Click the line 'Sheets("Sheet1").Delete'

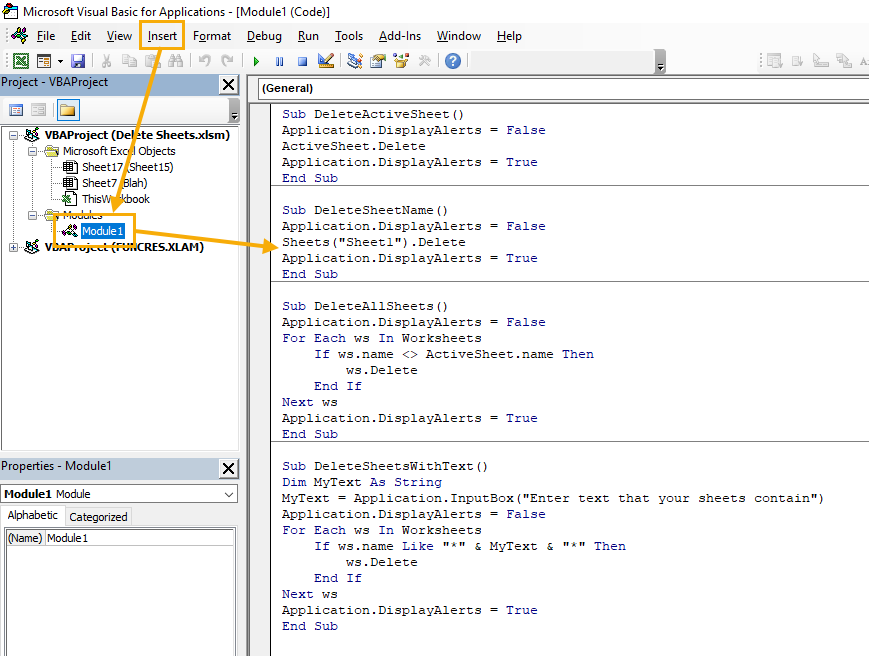(374, 242)
